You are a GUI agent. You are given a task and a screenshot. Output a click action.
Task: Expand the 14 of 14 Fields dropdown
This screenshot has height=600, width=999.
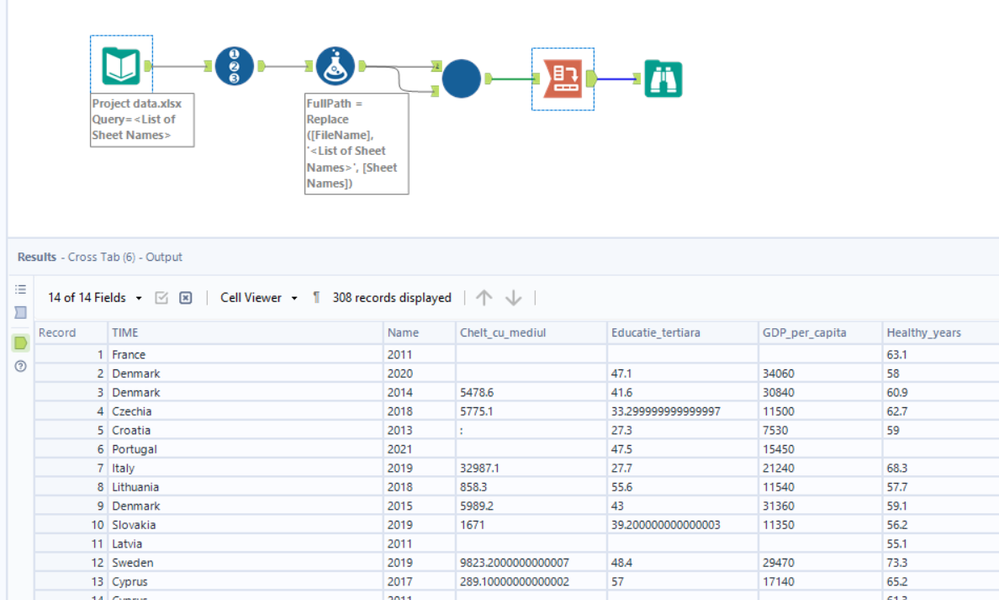point(95,298)
